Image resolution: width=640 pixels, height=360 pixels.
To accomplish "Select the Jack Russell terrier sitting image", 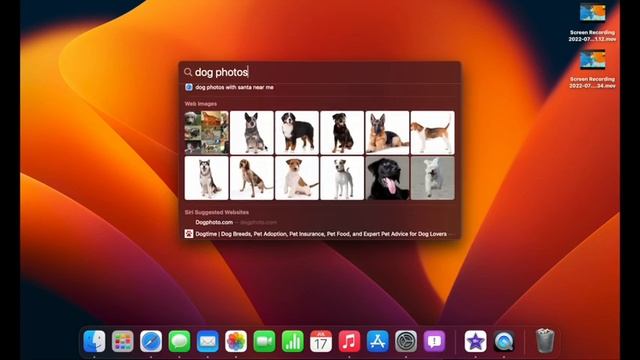I will [x=297, y=178].
